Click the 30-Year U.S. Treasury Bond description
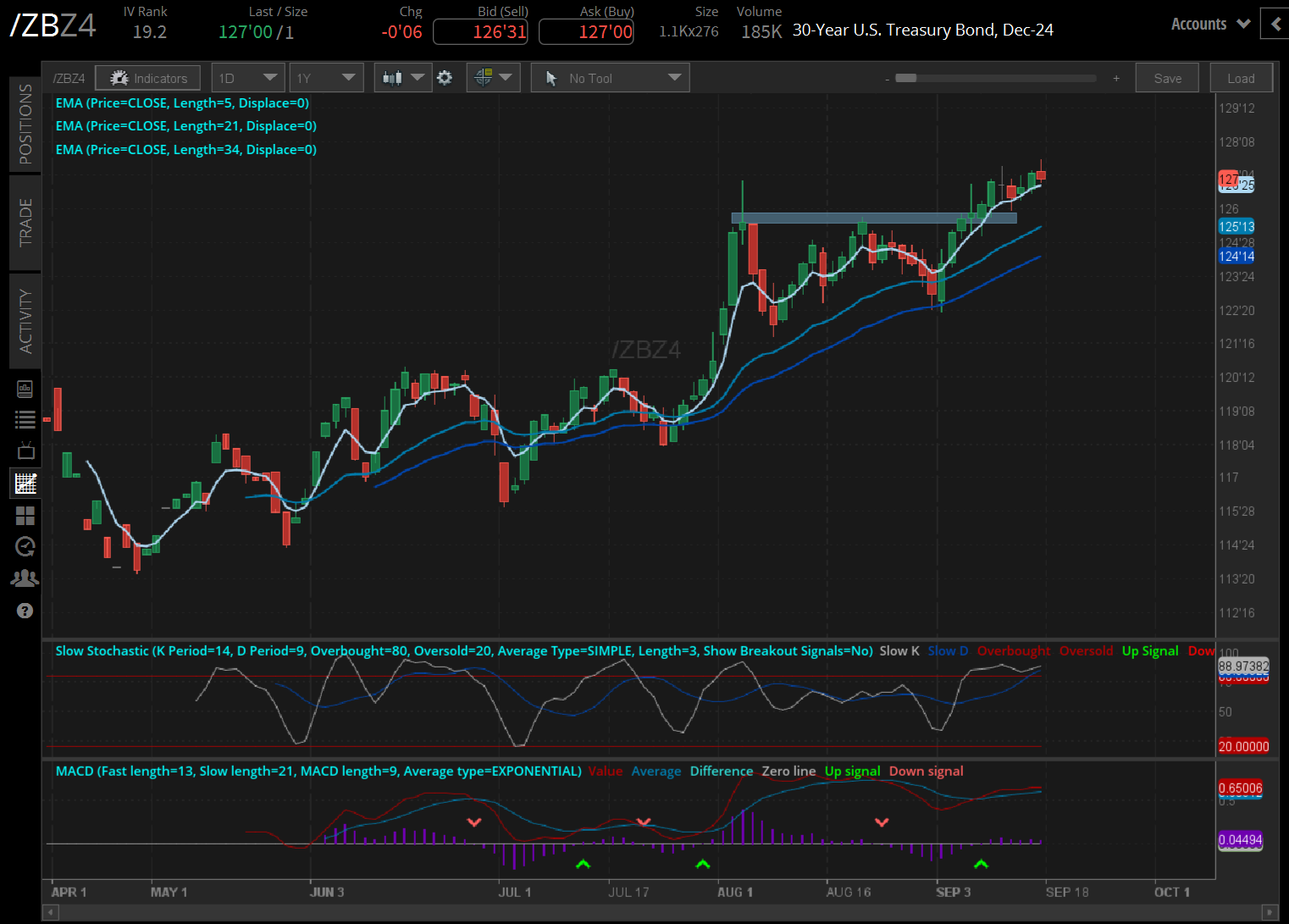The image size is (1289, 924). pos(923,30)
